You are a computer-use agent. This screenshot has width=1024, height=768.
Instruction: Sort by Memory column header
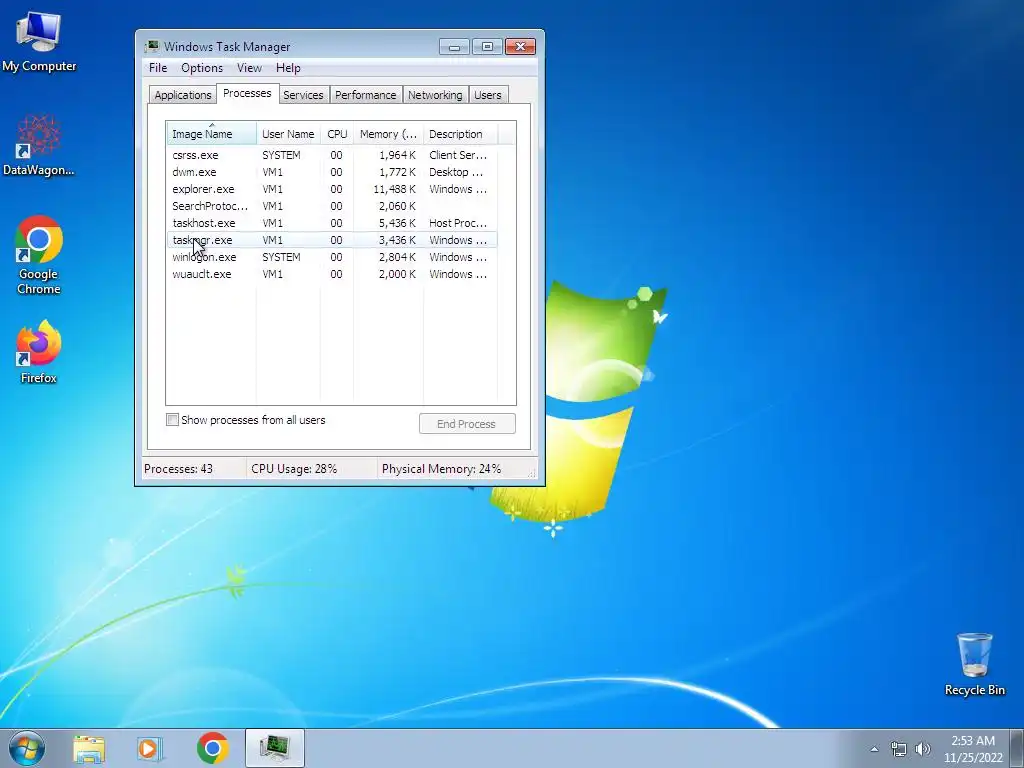coord(388,134)
